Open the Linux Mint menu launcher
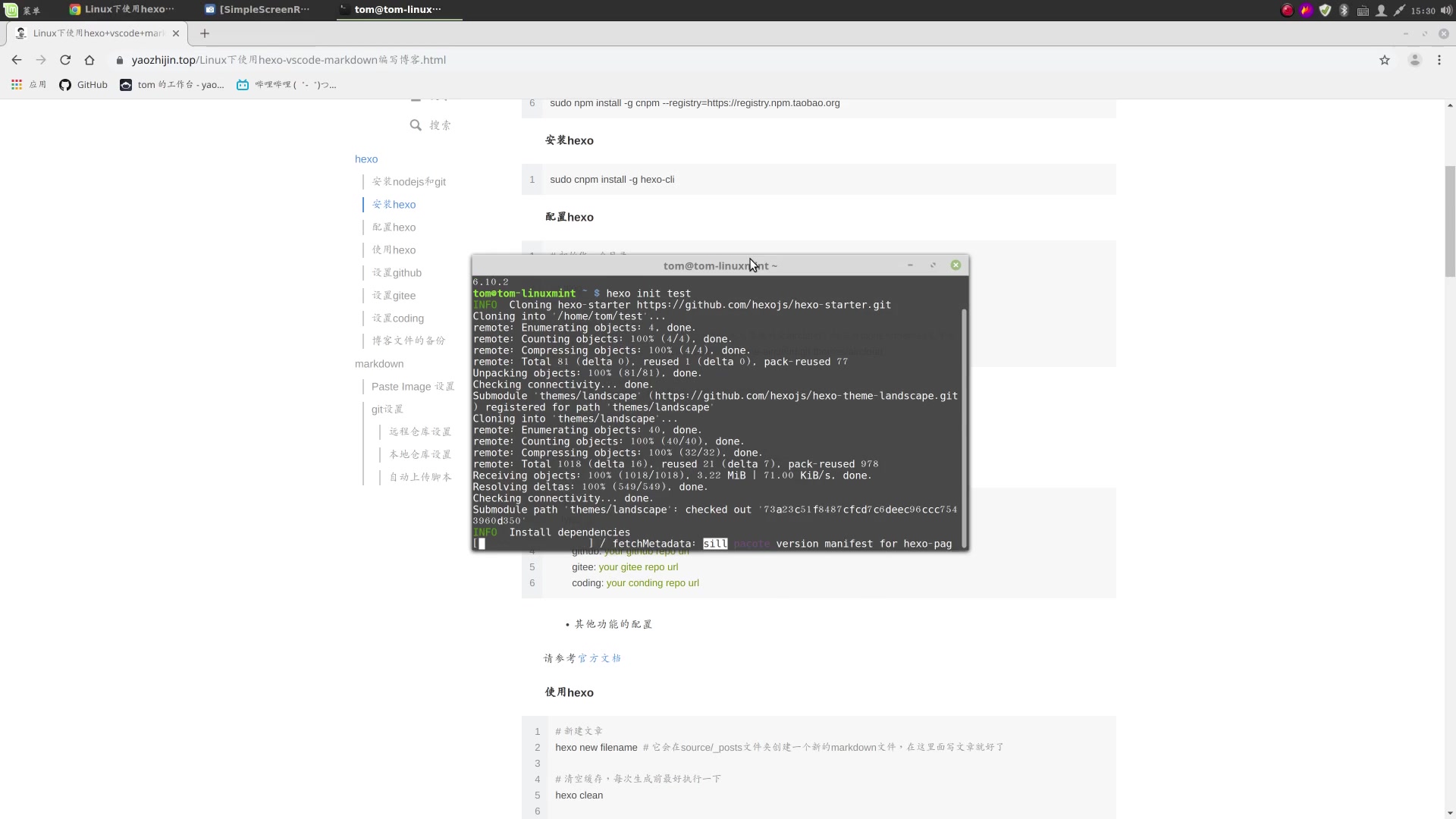1456x819 pixels. pos(21,10)
